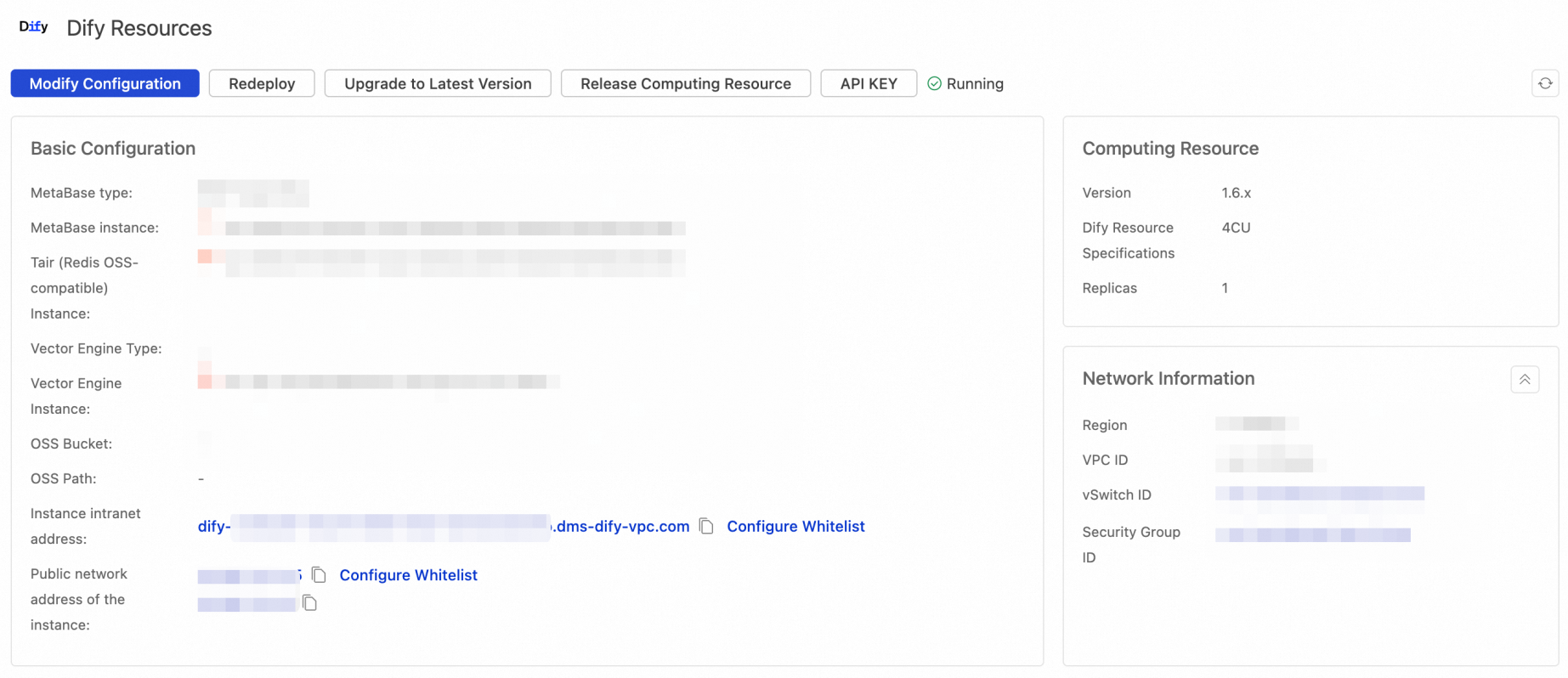Collapse the Network Information panel

tap(1525, 380)
